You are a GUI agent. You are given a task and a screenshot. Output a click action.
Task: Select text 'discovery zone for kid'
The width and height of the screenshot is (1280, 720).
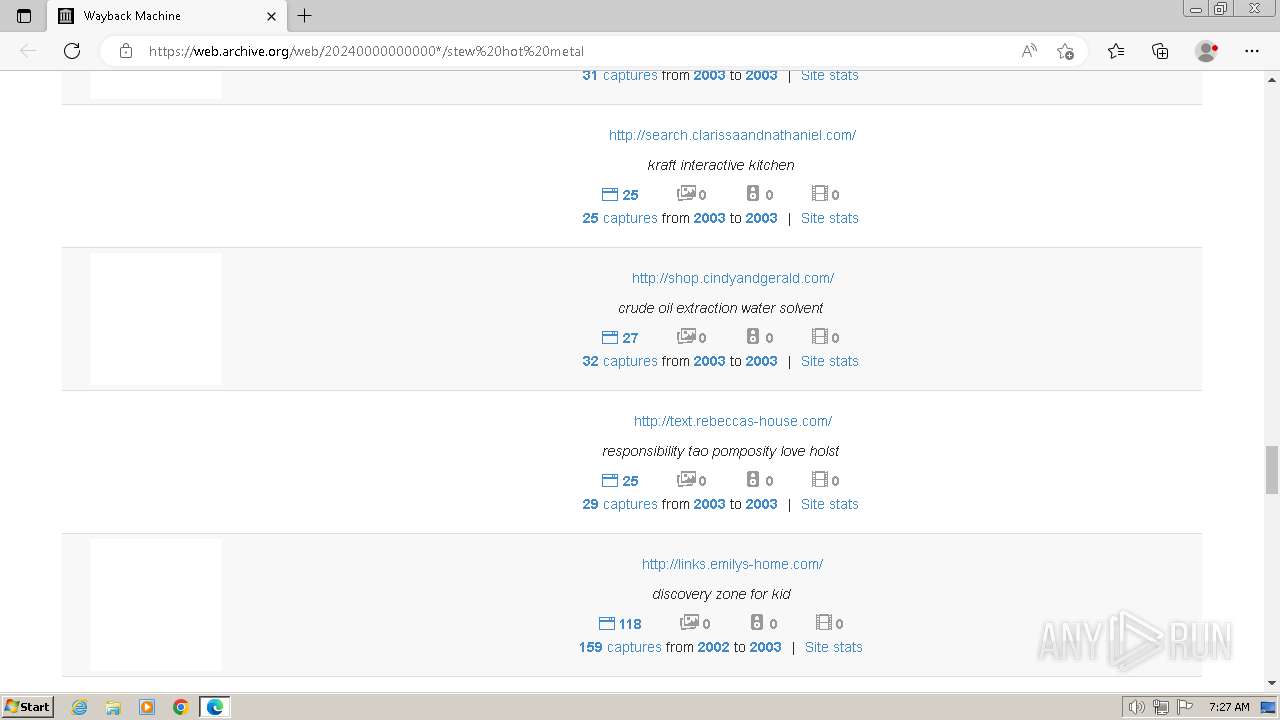721,594
